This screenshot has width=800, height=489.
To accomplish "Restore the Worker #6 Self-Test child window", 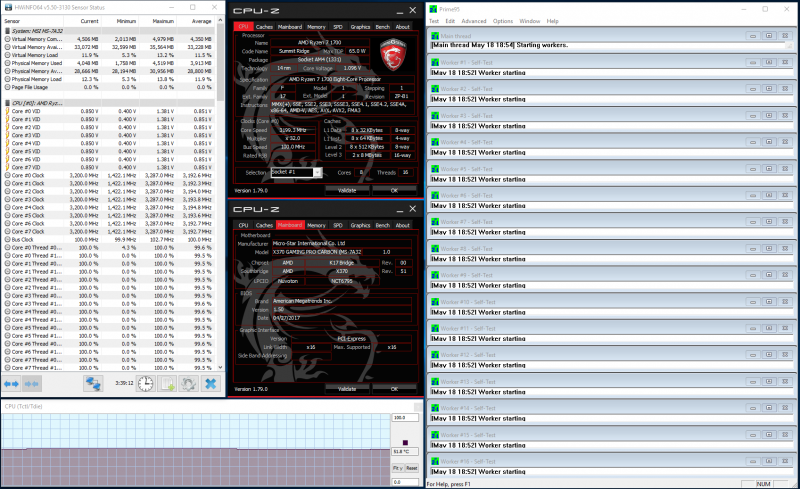I will pos(769,195).
